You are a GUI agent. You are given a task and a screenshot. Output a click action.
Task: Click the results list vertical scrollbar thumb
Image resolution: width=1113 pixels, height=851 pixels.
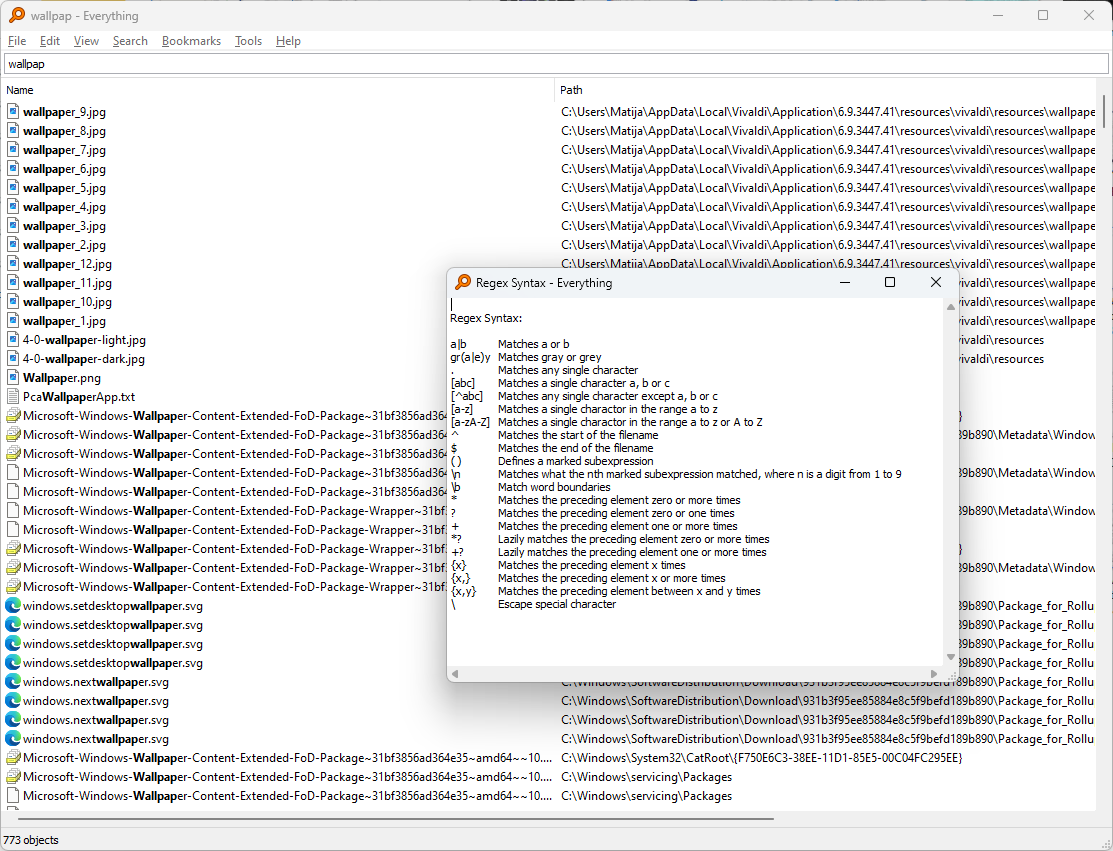[1104, 111]
